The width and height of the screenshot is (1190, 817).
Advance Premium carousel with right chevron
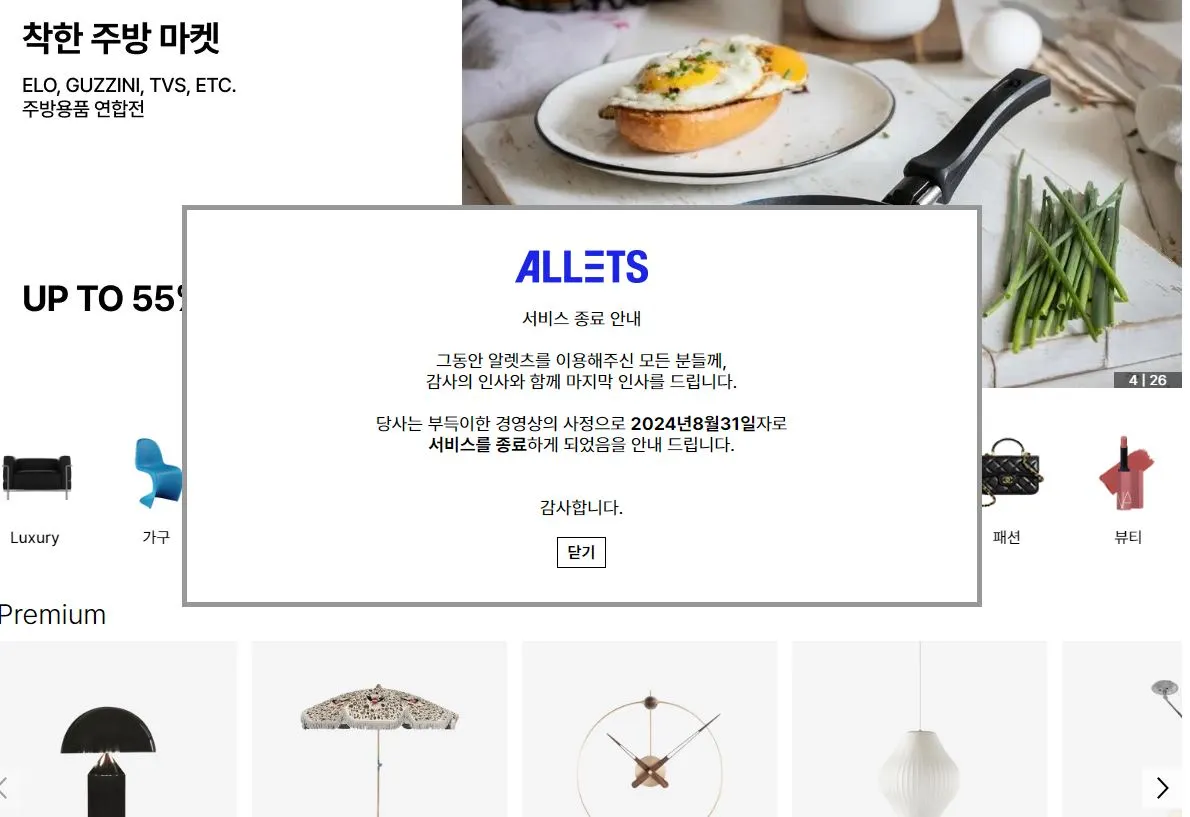pyautogui.click(x=1162, y=788)
